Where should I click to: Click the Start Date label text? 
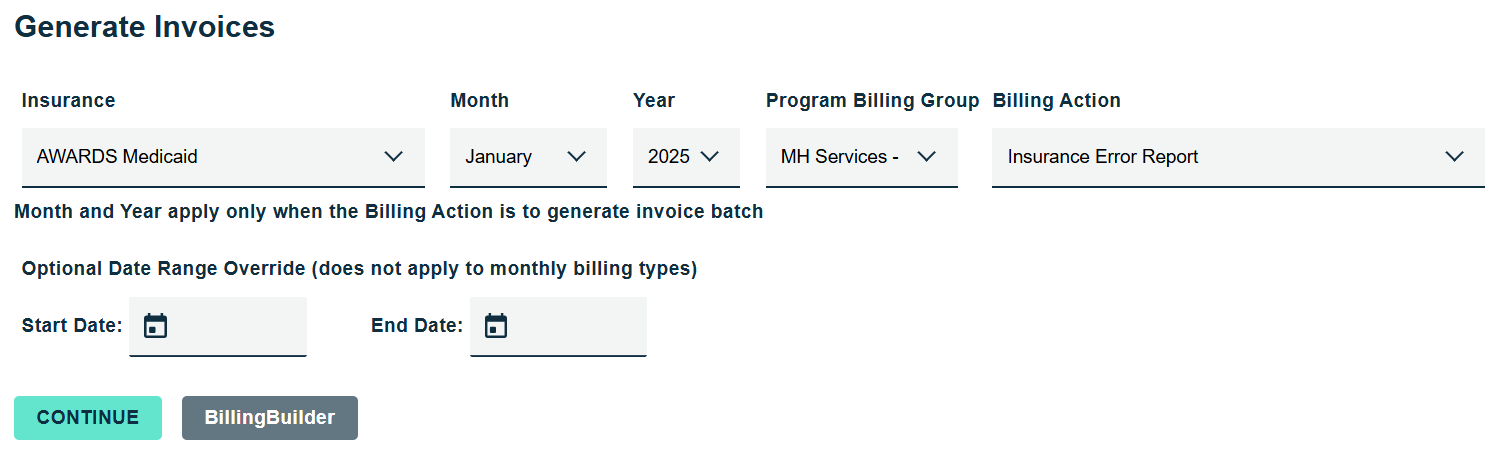[72, 325]
